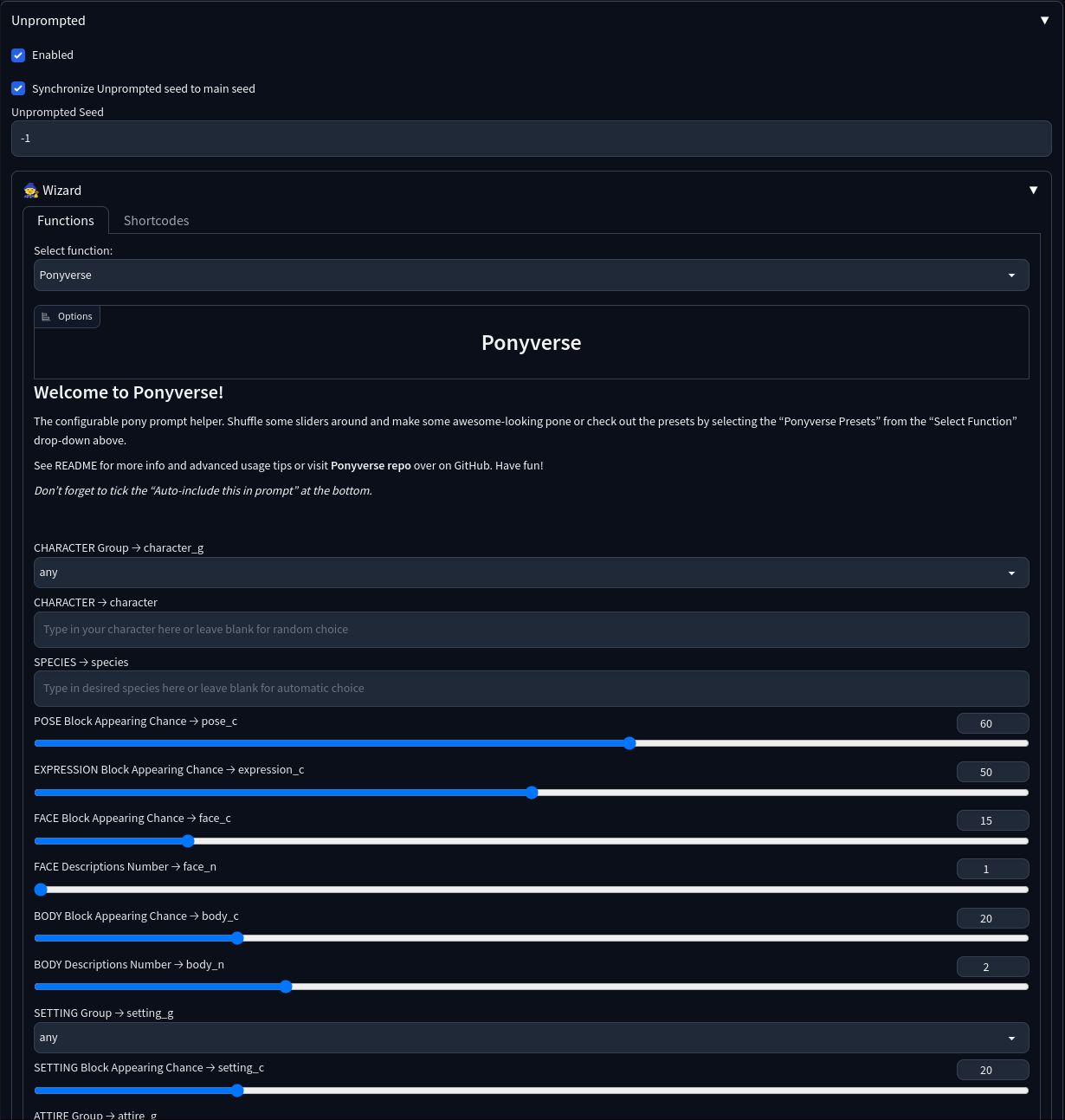Viewport: 1065px width, 1120px height.
Task: Click the setting_c value box showing 20
Action: point(993,1070)
